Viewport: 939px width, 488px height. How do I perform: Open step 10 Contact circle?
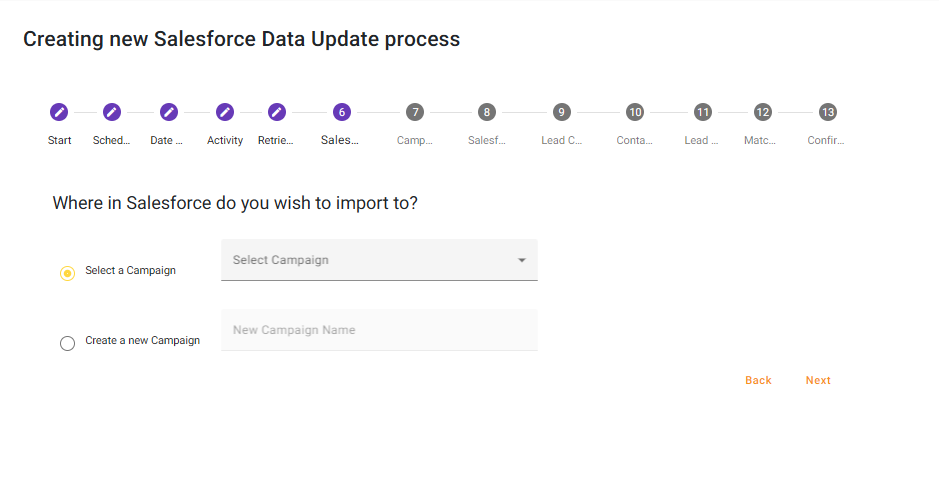(x=635, y=112)
